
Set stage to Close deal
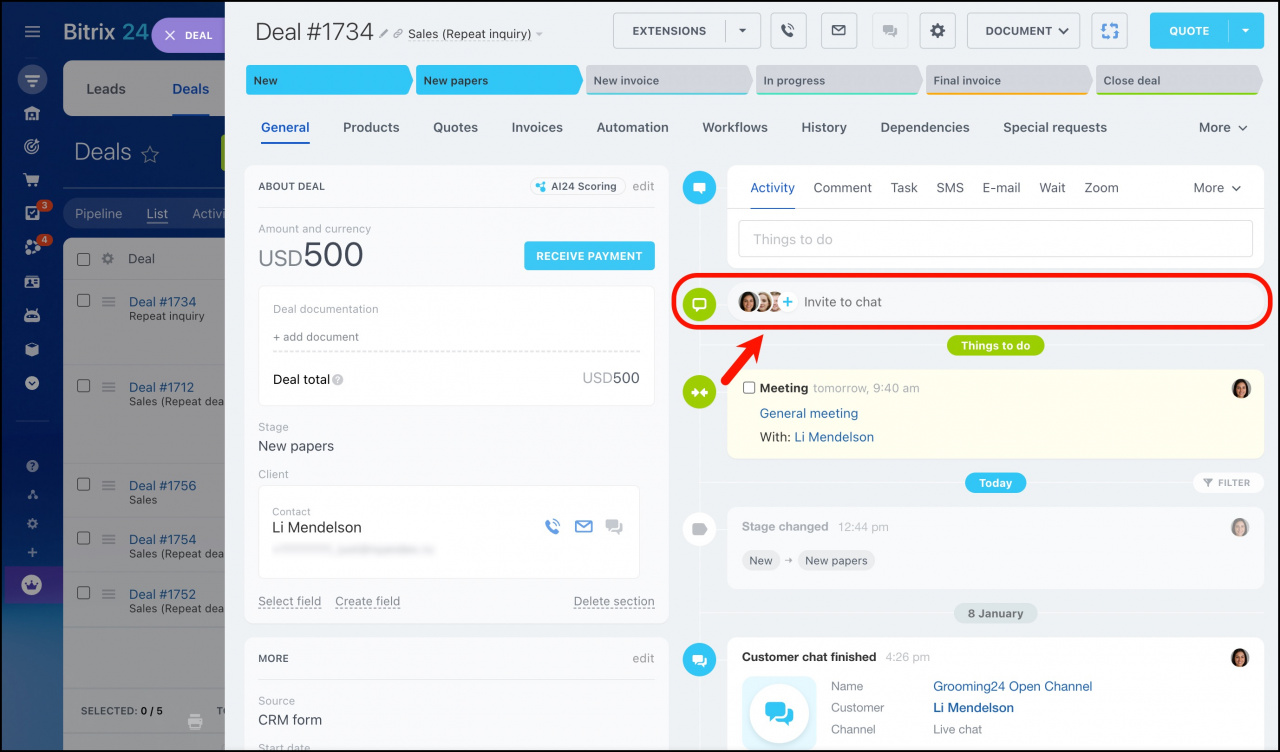1179,81
